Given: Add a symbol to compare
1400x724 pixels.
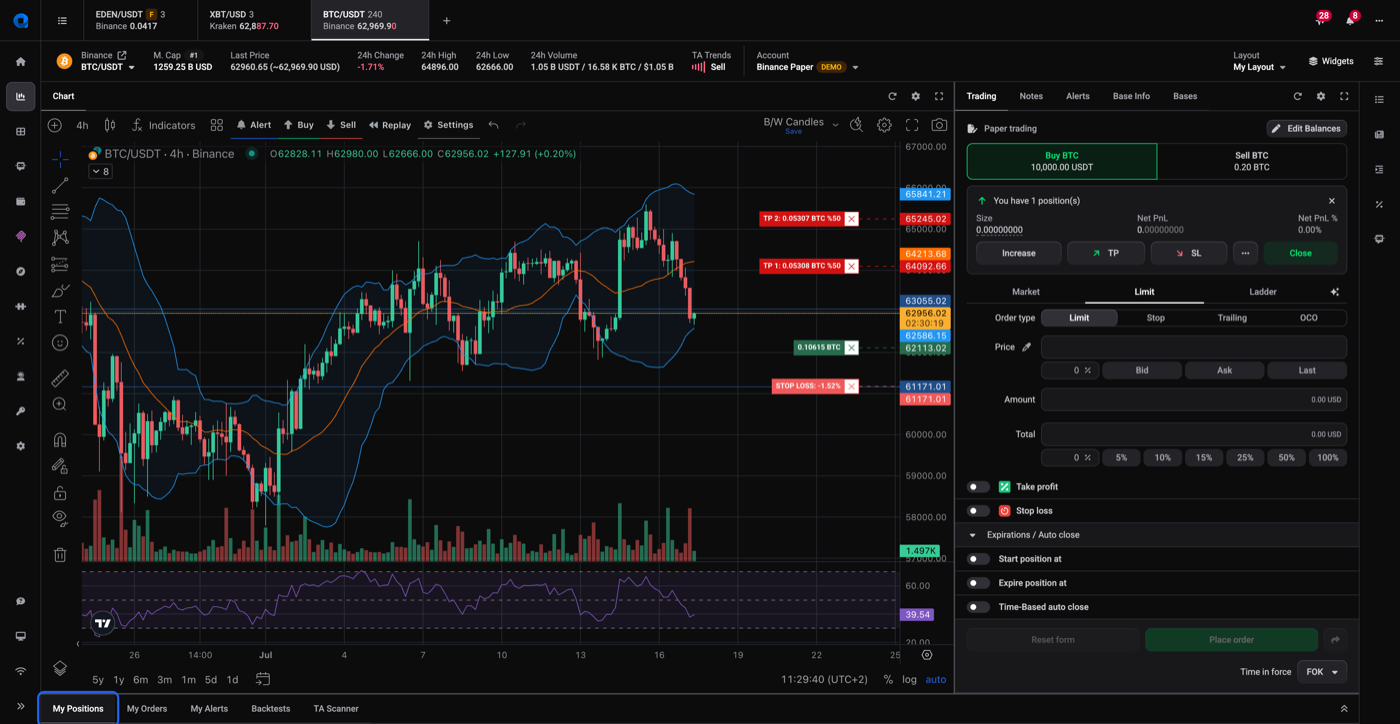Looking at the screenshot, I should pos(55,125).
